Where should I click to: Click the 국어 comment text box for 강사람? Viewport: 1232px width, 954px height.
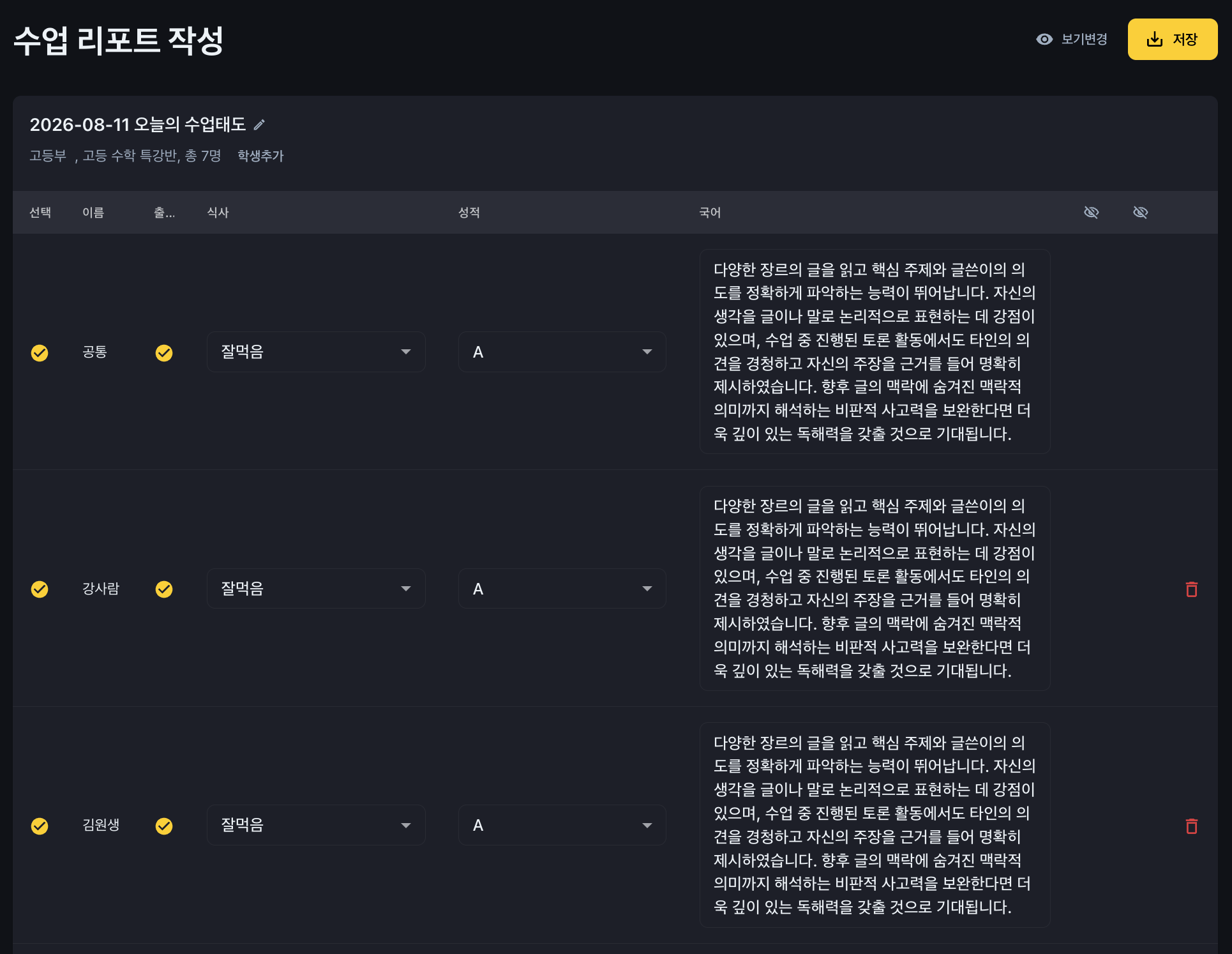tap(875, 588)
